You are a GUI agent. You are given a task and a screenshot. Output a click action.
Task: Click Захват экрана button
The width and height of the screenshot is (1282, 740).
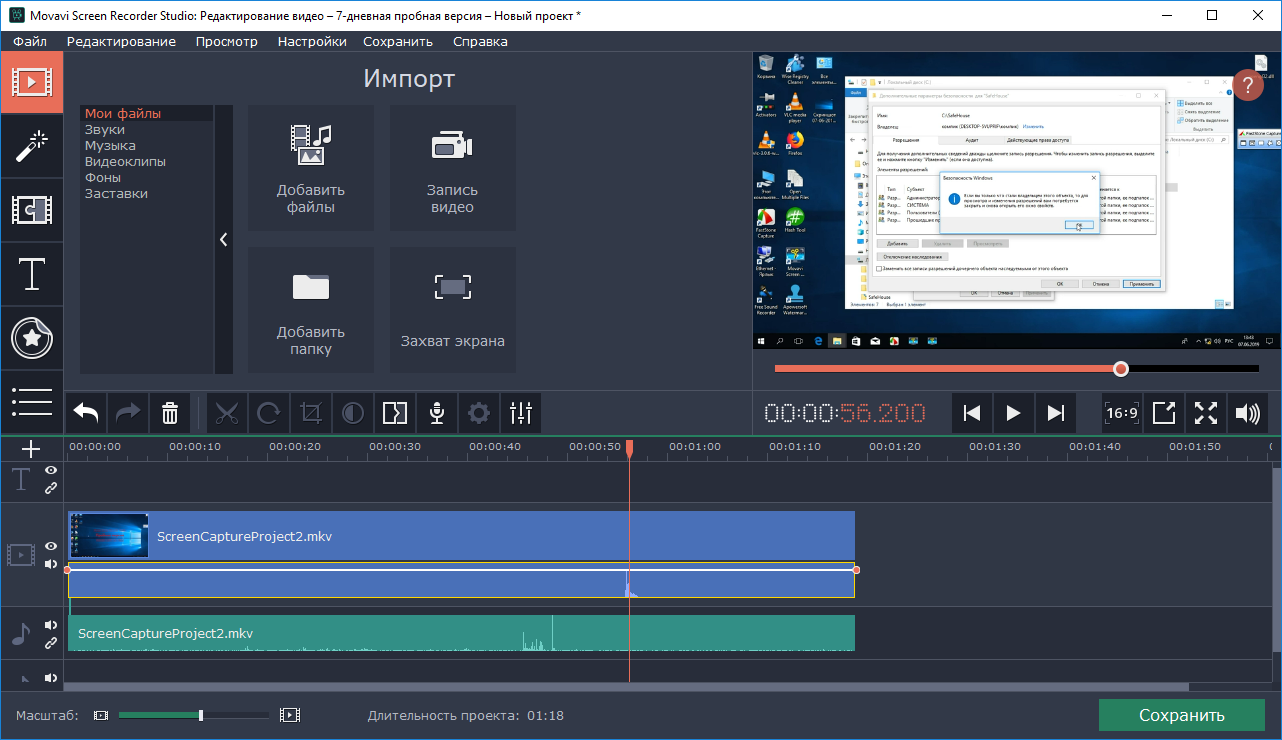(x=453, y=311)
